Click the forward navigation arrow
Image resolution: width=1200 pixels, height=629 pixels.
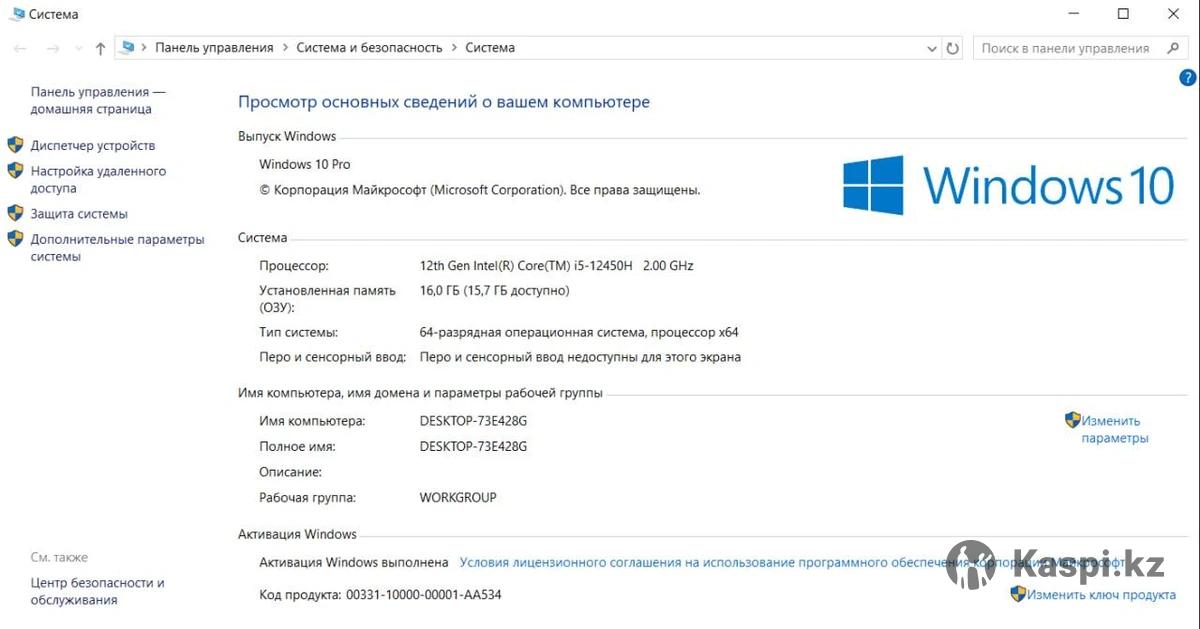pyautogui.click(x=52, y=48)
